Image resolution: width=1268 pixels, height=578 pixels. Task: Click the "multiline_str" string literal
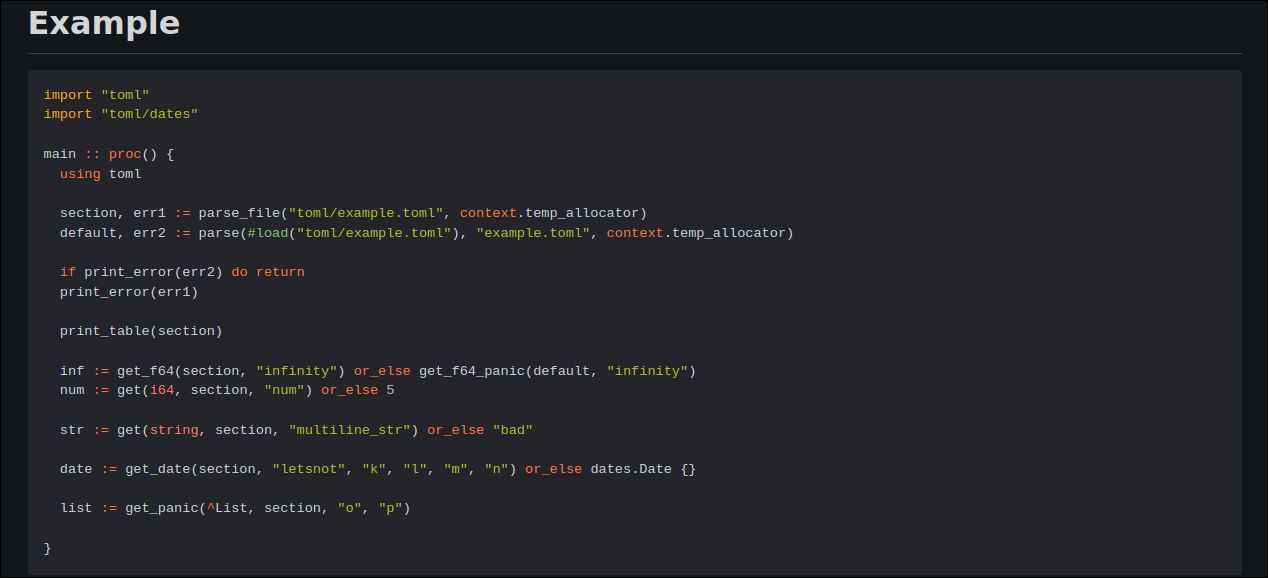[349, 430]
